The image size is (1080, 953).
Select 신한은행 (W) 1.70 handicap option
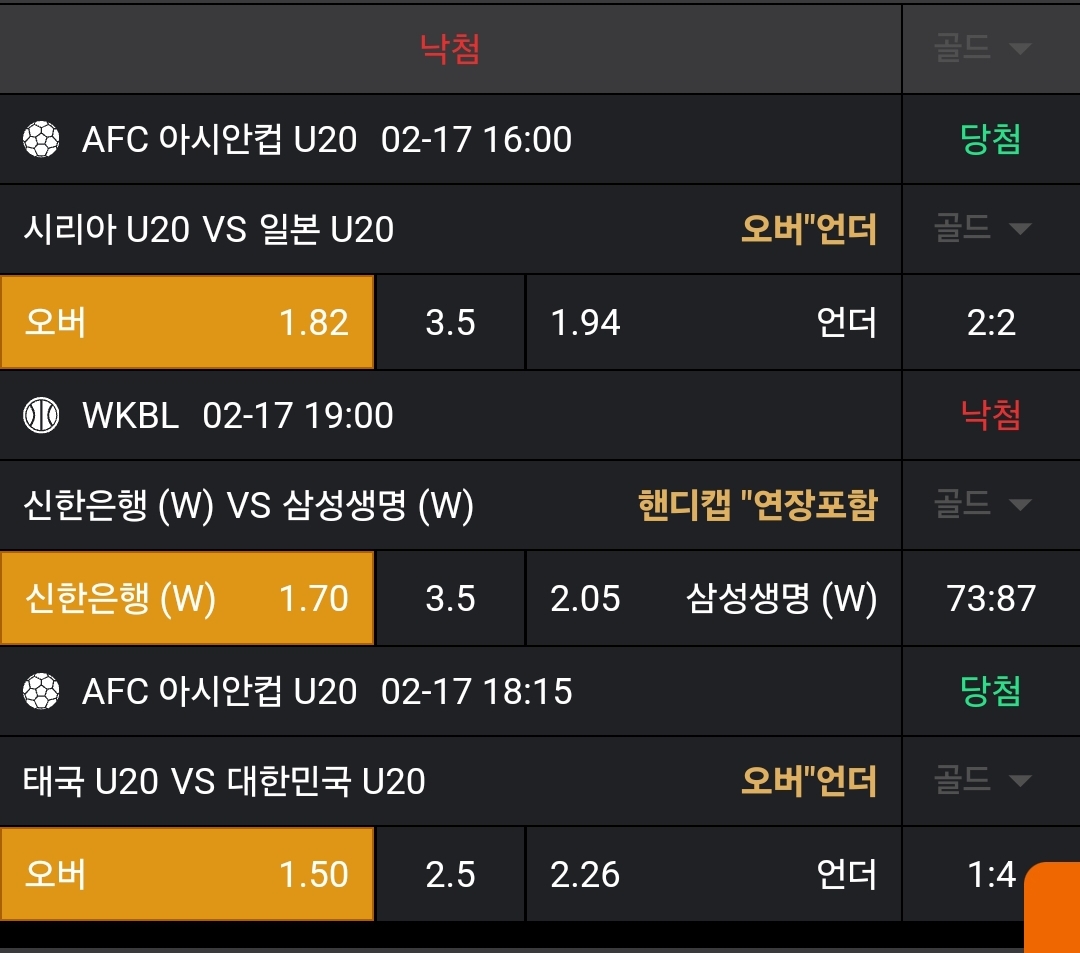[x=187, y=599]
